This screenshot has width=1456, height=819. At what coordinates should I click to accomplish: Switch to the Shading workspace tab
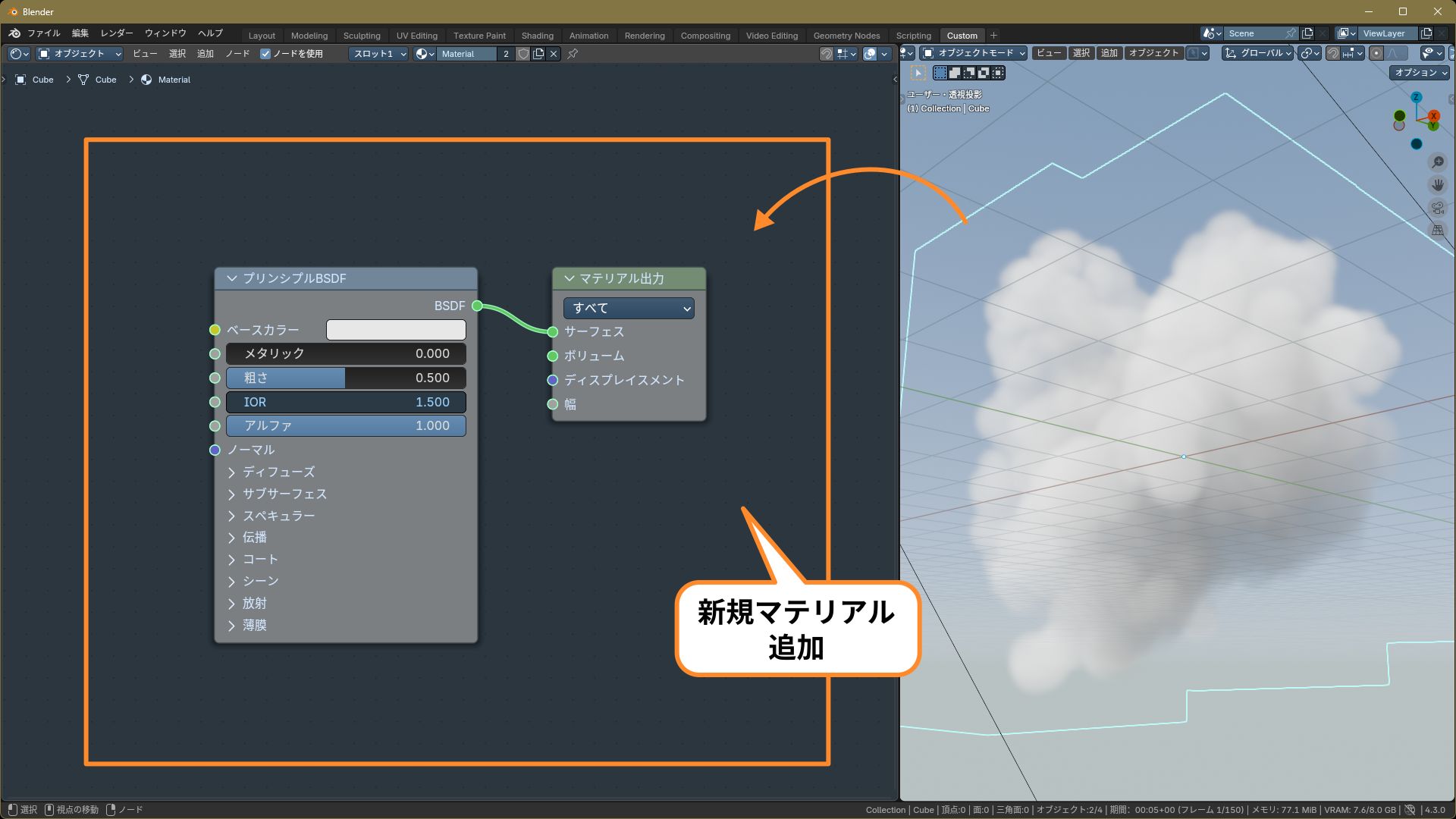tap(537, 36)
